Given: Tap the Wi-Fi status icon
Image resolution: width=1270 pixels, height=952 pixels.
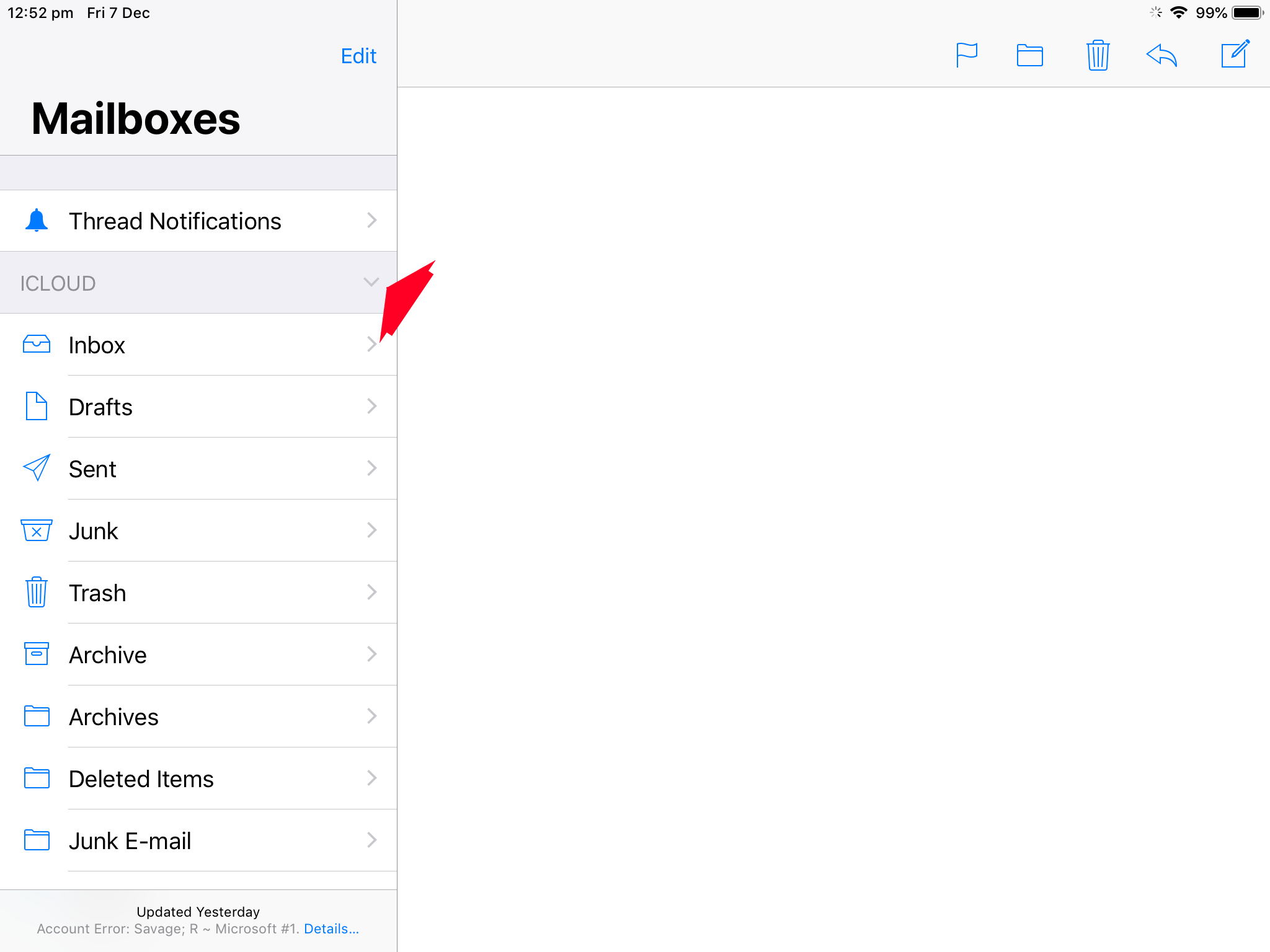Looking at the screenshot, I should coord(1178,12).
